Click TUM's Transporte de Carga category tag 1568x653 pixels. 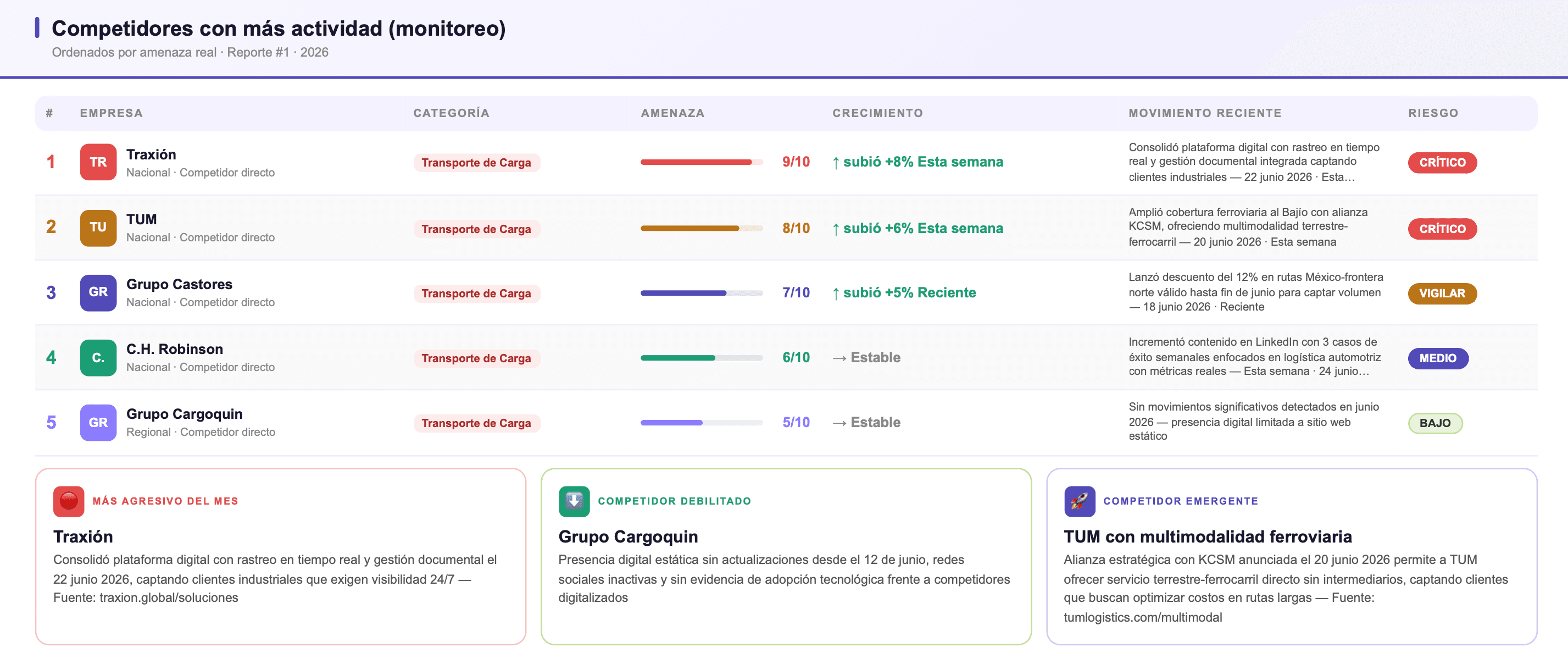(x=476, y=229)
